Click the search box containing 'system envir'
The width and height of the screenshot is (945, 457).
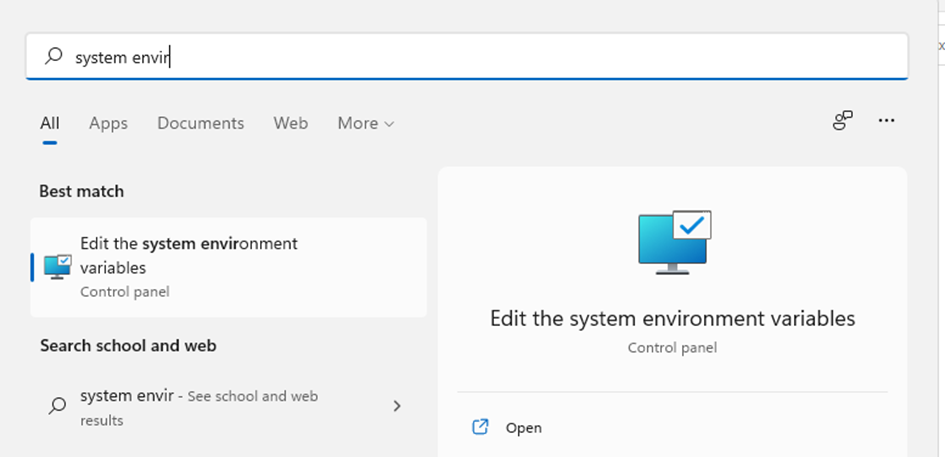(466, 57)
